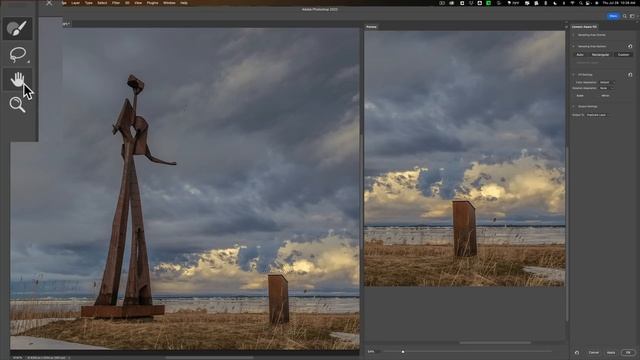Open the Color Adaptation dropdown
640x360 pixels.
point(607,82)
